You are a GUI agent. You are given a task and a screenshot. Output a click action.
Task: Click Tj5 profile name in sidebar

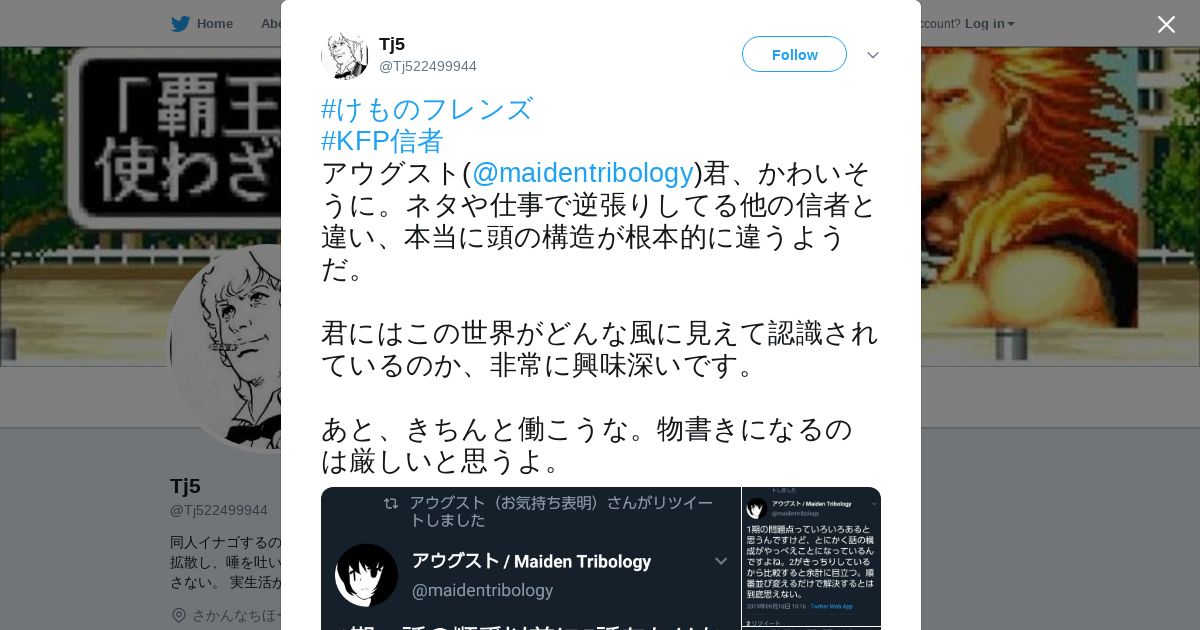pos(185,486)
